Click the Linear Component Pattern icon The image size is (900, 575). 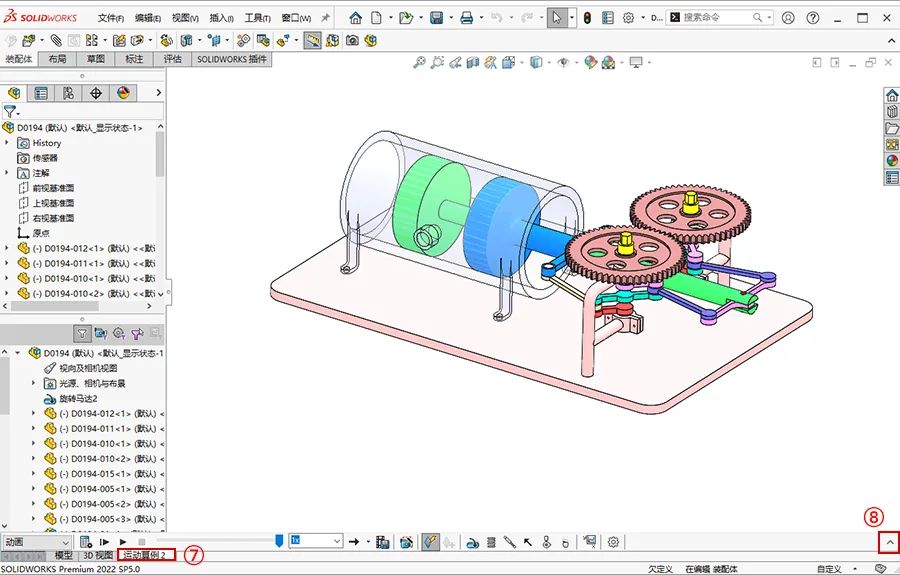(x=91, y=41)
